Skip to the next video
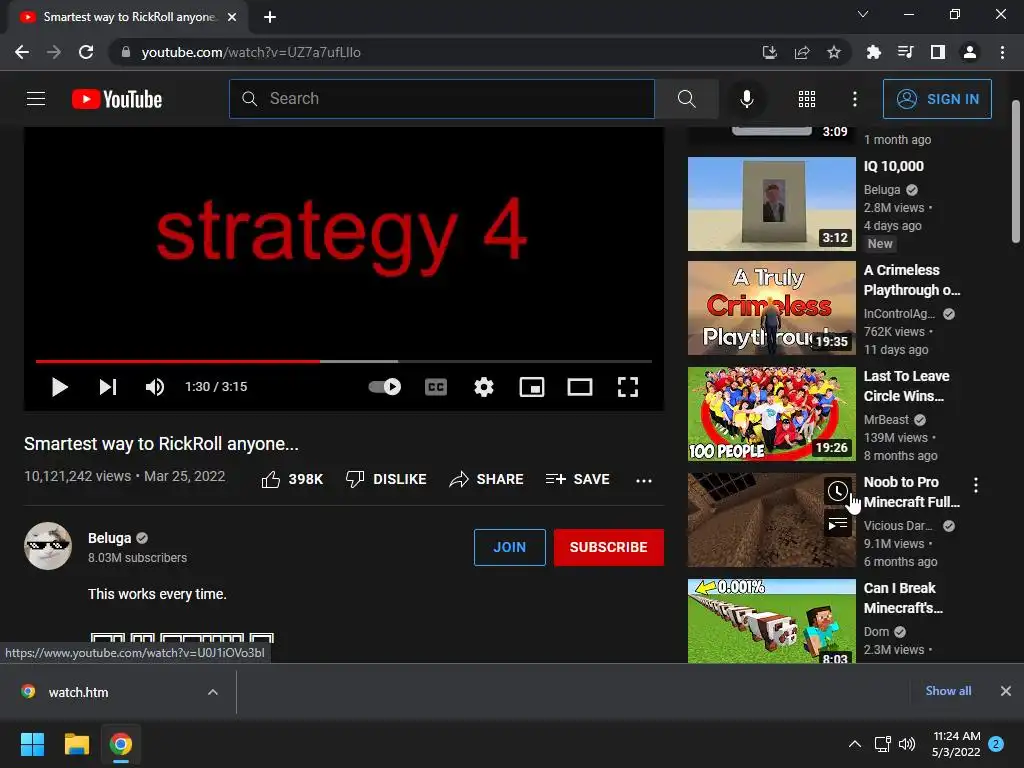Viewport: 1024px width, 768px height. point(108,387)
